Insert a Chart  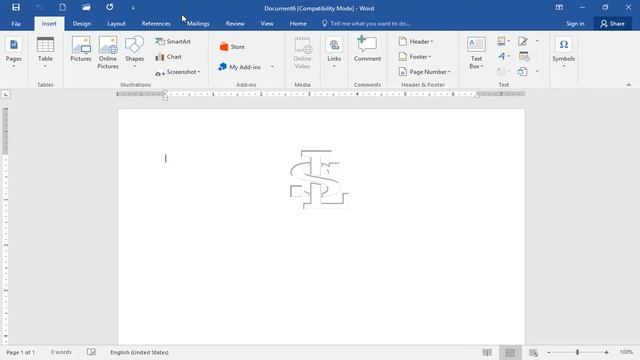pyautogui.click(x=169, y=57)
